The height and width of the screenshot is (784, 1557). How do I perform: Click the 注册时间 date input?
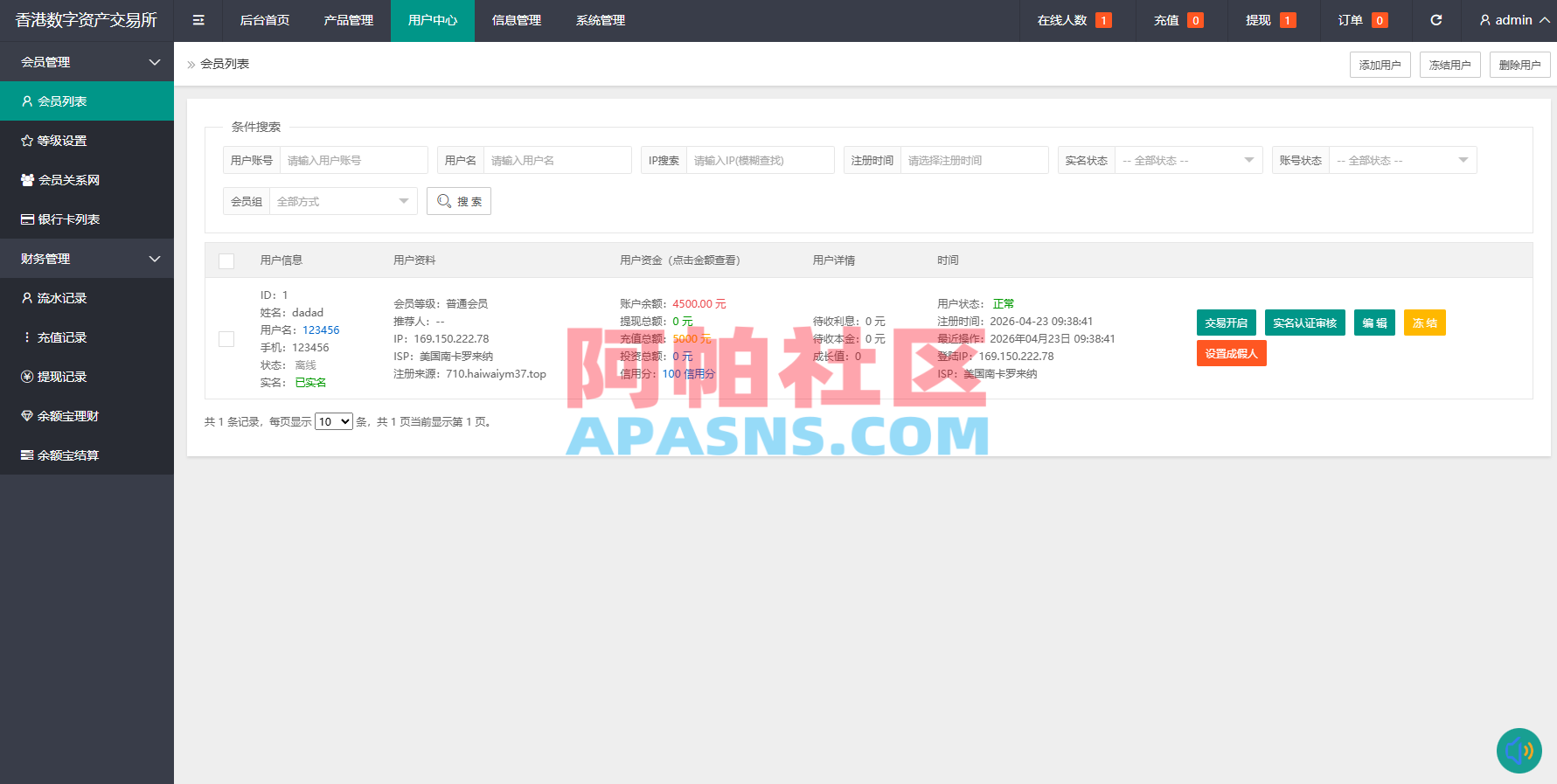pyautogui.click(x=974, y=161)
